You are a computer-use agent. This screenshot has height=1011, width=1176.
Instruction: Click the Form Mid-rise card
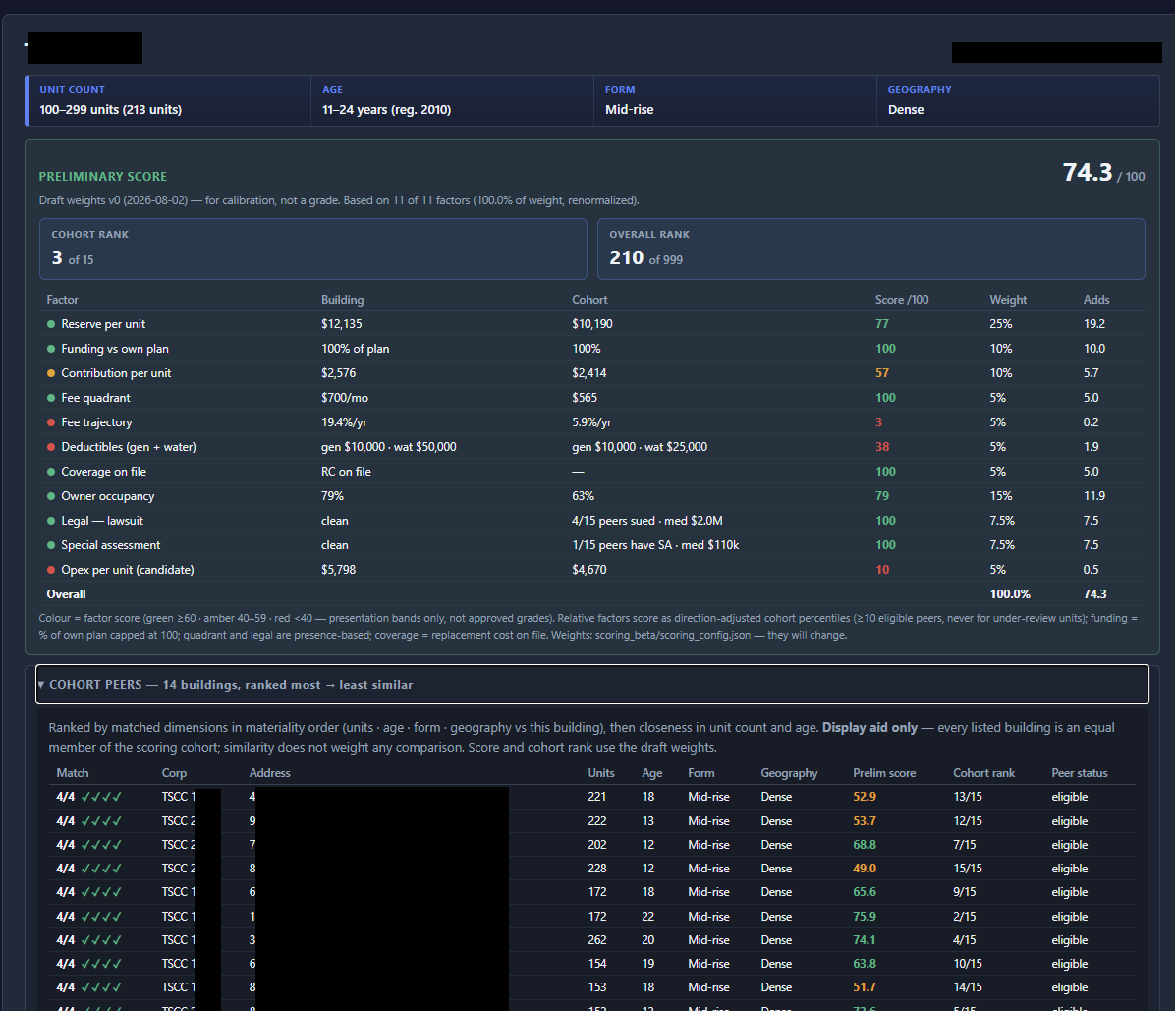coord(735,100)
